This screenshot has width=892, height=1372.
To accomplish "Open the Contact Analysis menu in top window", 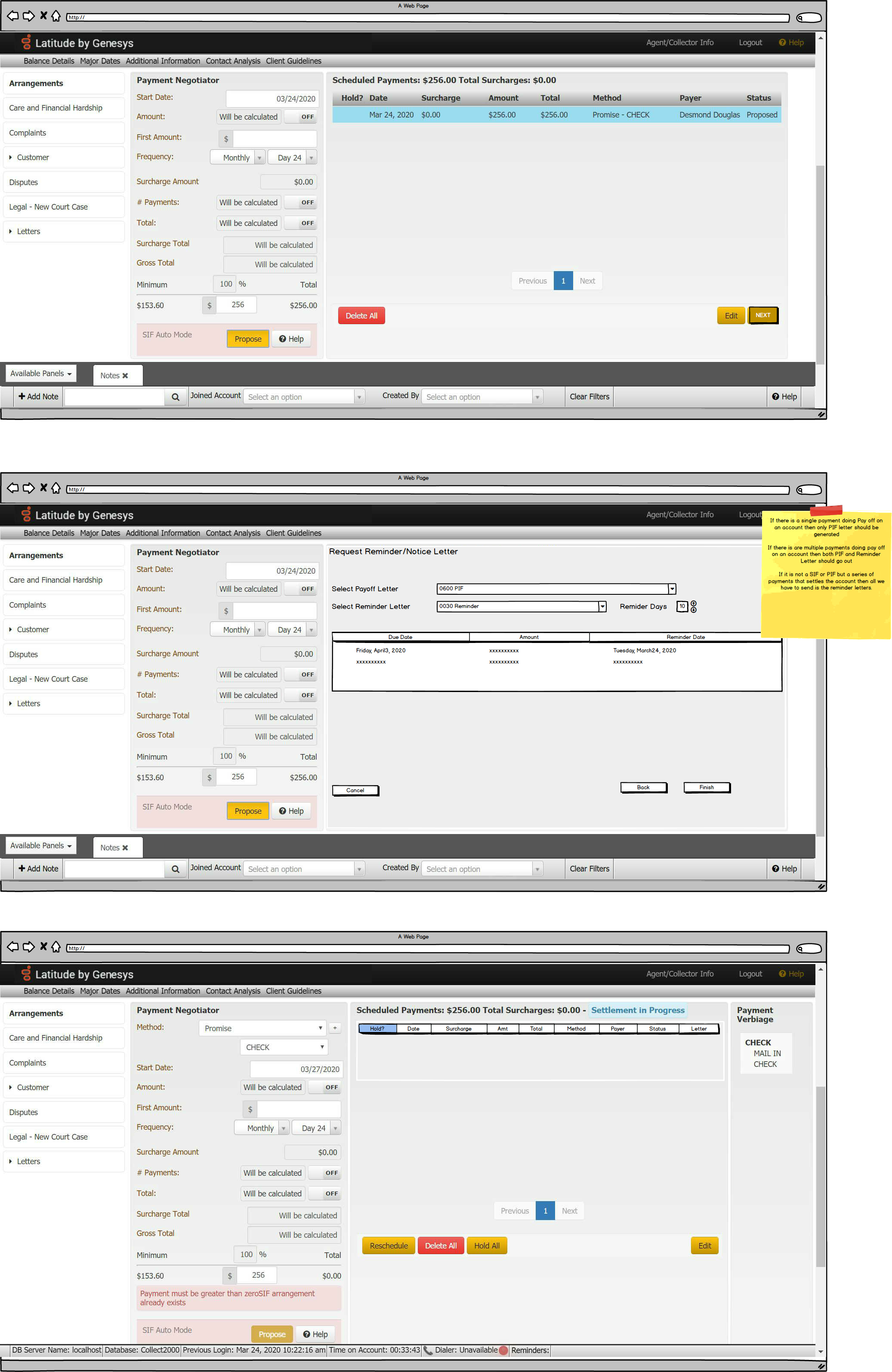I will point(233,61).
